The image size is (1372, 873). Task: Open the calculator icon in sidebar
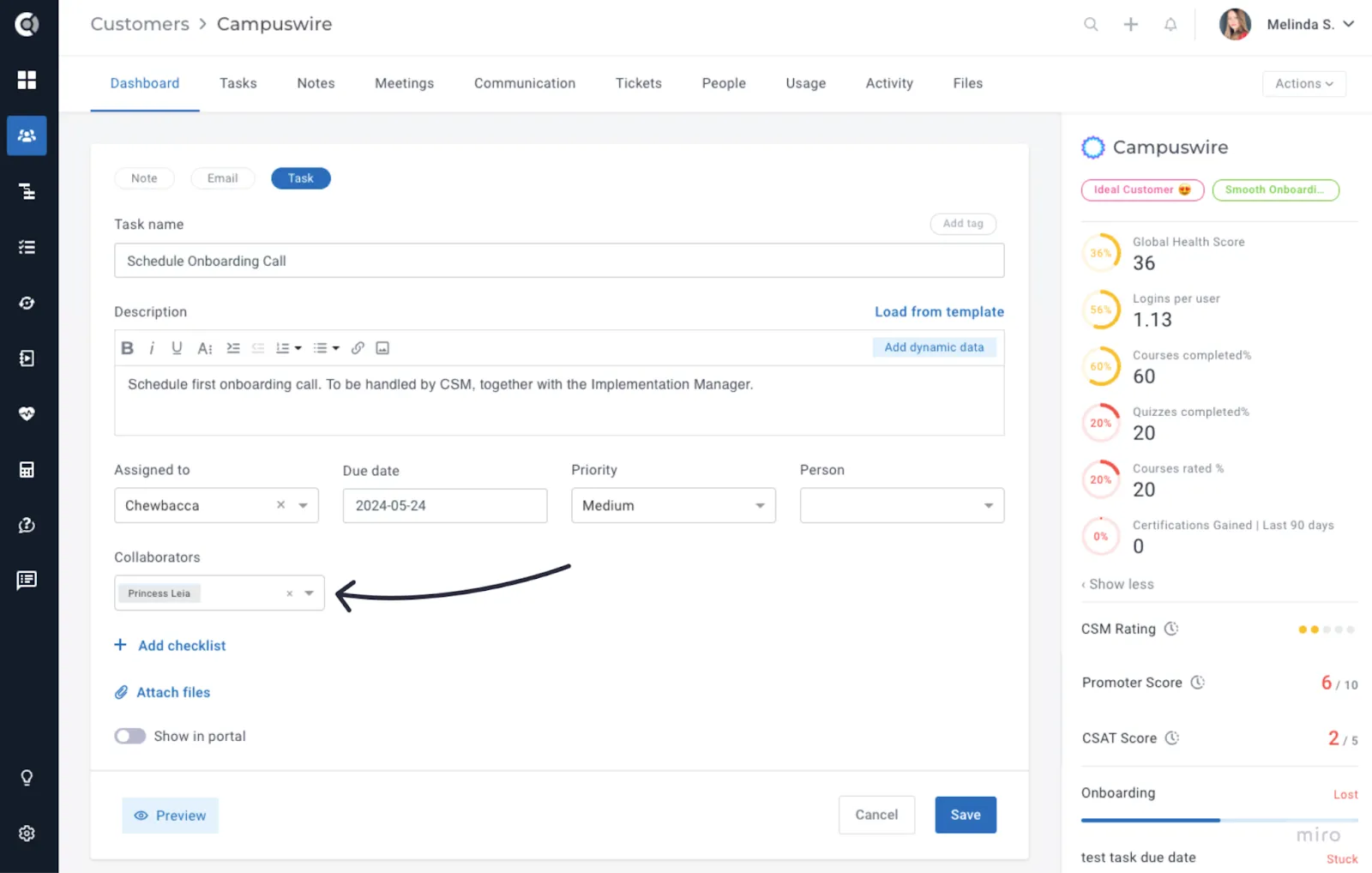pyautogui.click(x=27, y=469)
